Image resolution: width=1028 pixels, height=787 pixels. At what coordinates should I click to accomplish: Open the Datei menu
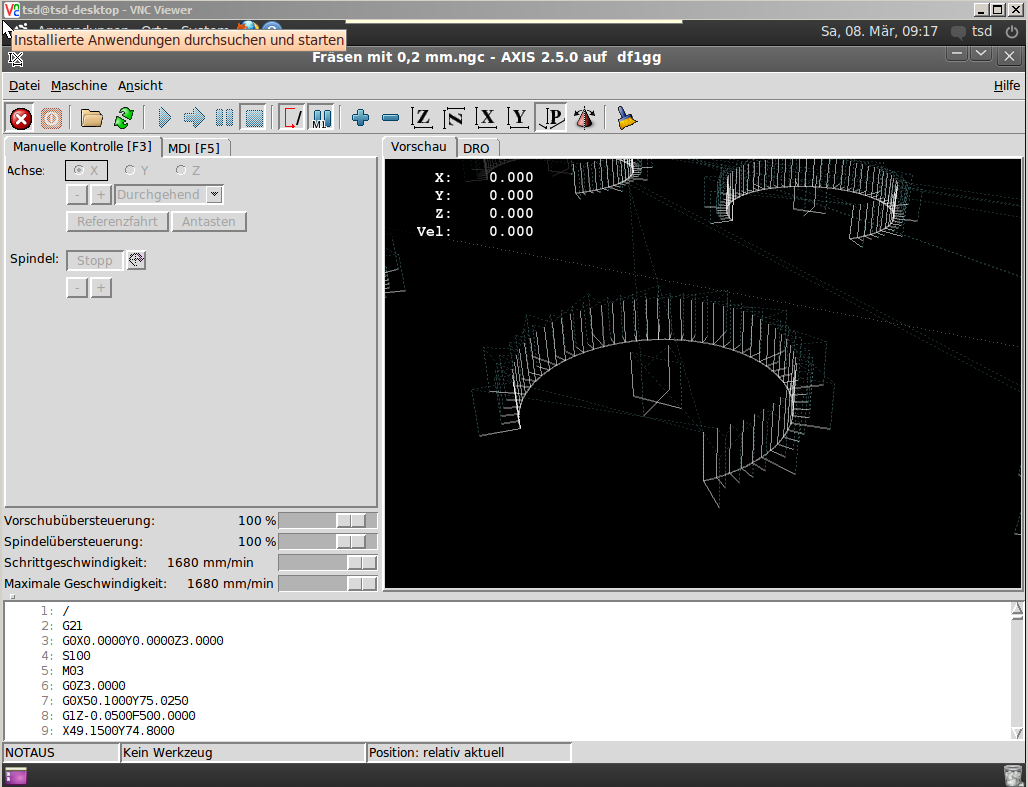24,86
